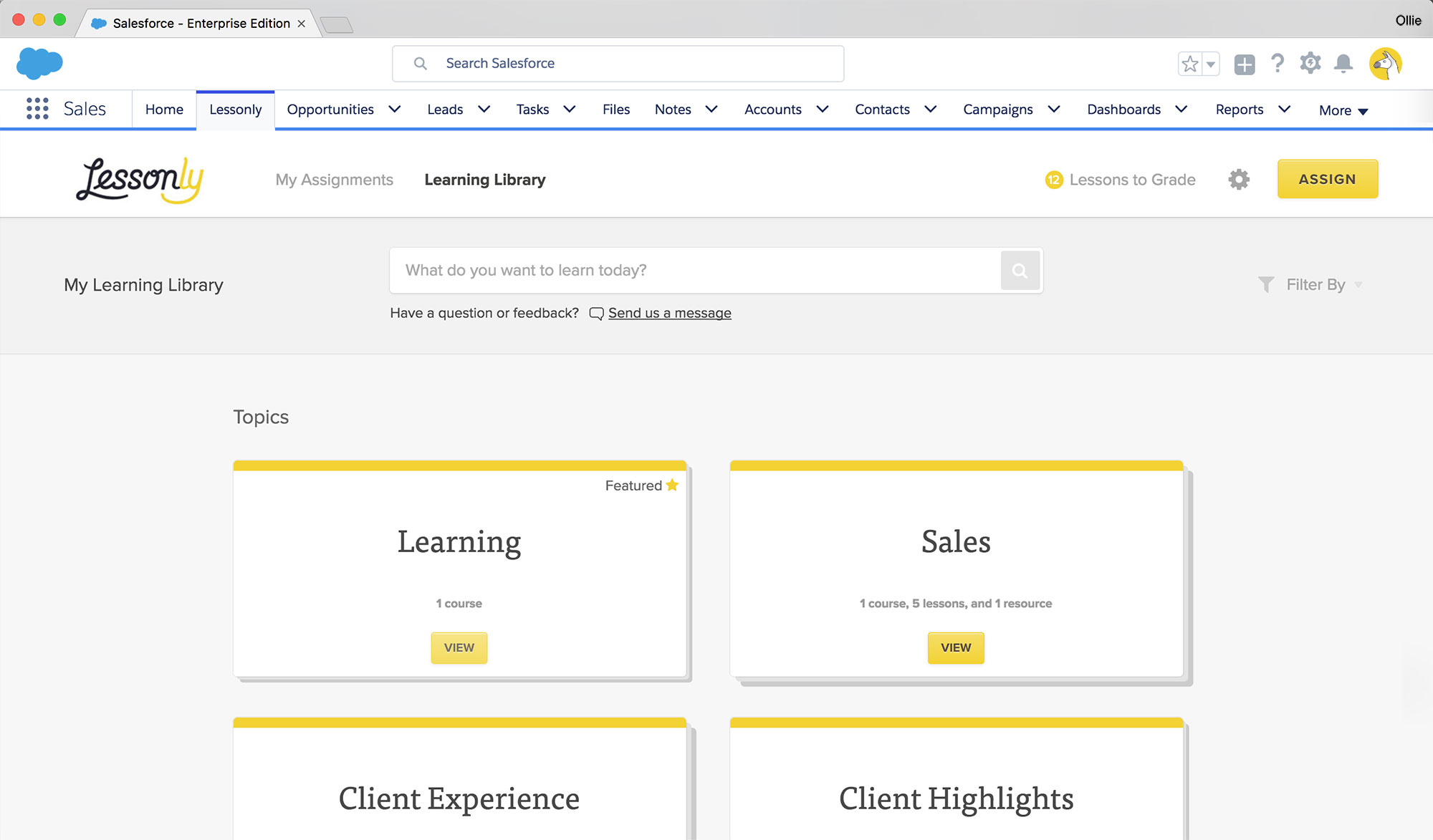This screenshot has width=1433, height=840.
Task: Click the learning library search magnifier icon
Action: (x=1020, y=270)
